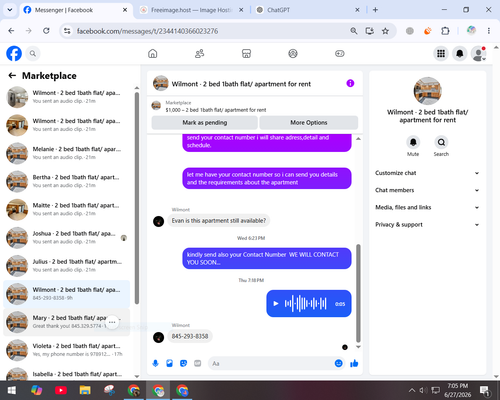Go back using the Marketplace arrow
The height and width of the screenshot is (400, 500).
click(12, 76)
